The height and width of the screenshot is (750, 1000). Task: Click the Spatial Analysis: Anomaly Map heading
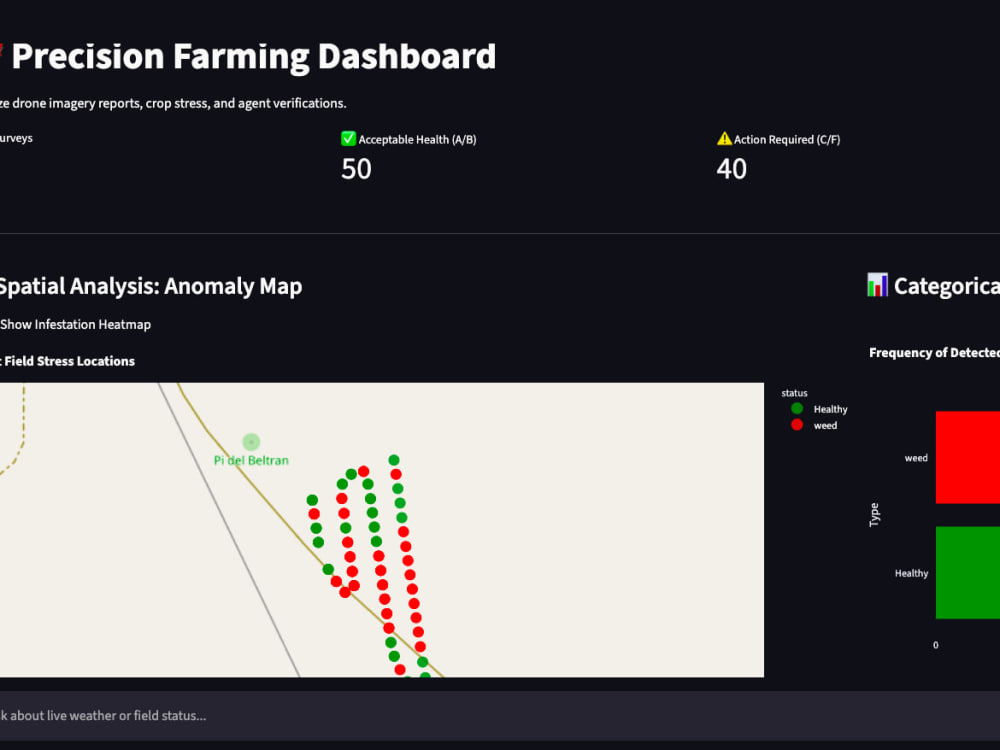(151, 286)
